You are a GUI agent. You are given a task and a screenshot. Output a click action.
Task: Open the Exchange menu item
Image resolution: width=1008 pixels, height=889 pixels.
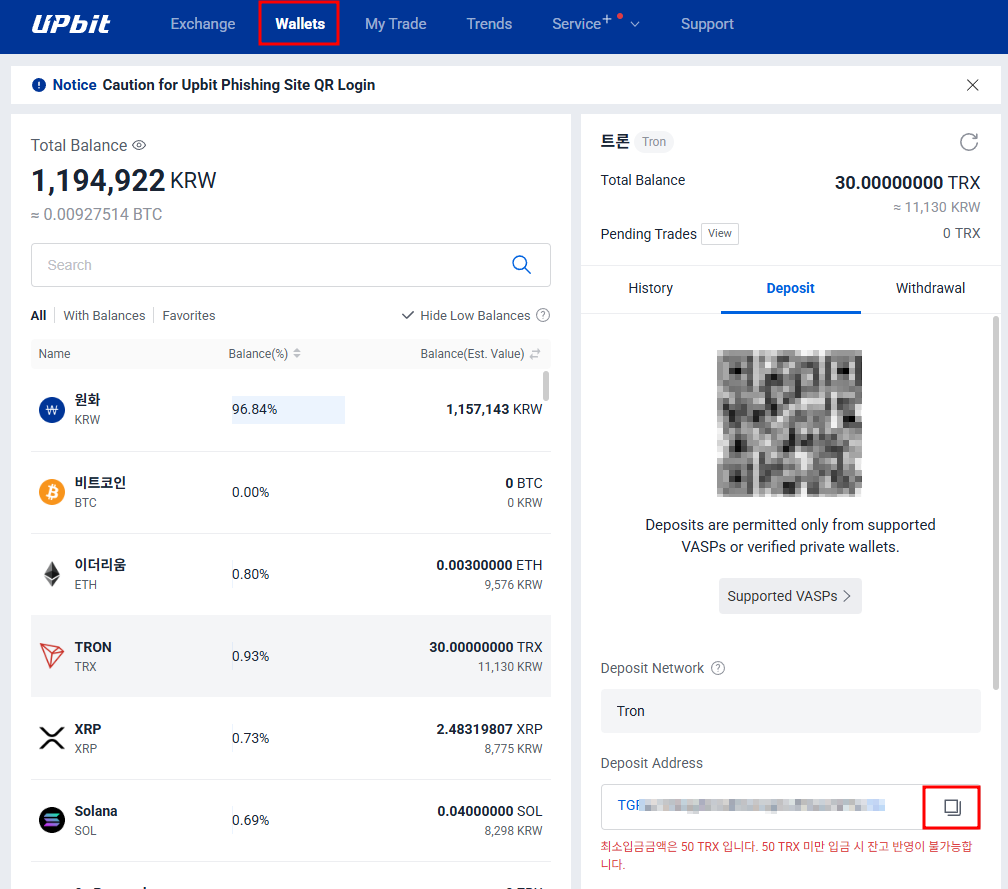tap(203, 24)
